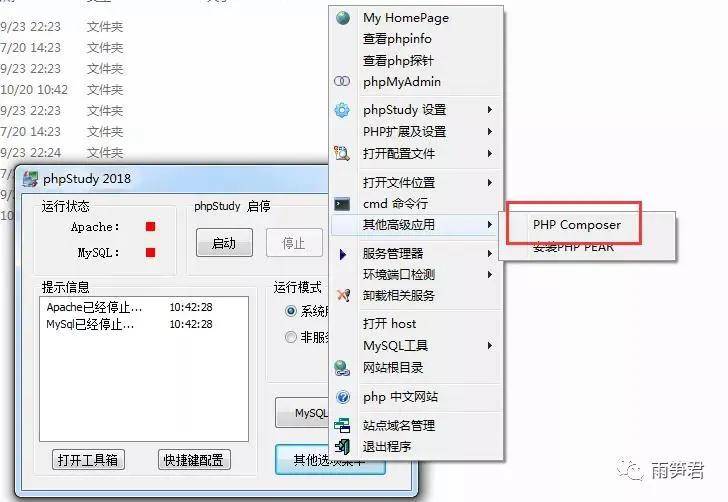728x502 pixels.
Task: Click the globe icon beside My HomePage
Action: pos(343,18)
